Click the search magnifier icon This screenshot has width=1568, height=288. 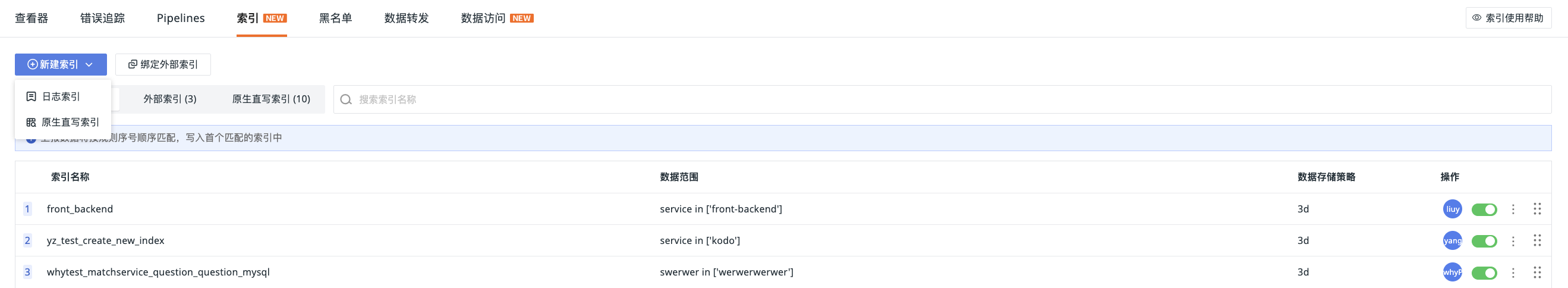(x=346, y=99)
